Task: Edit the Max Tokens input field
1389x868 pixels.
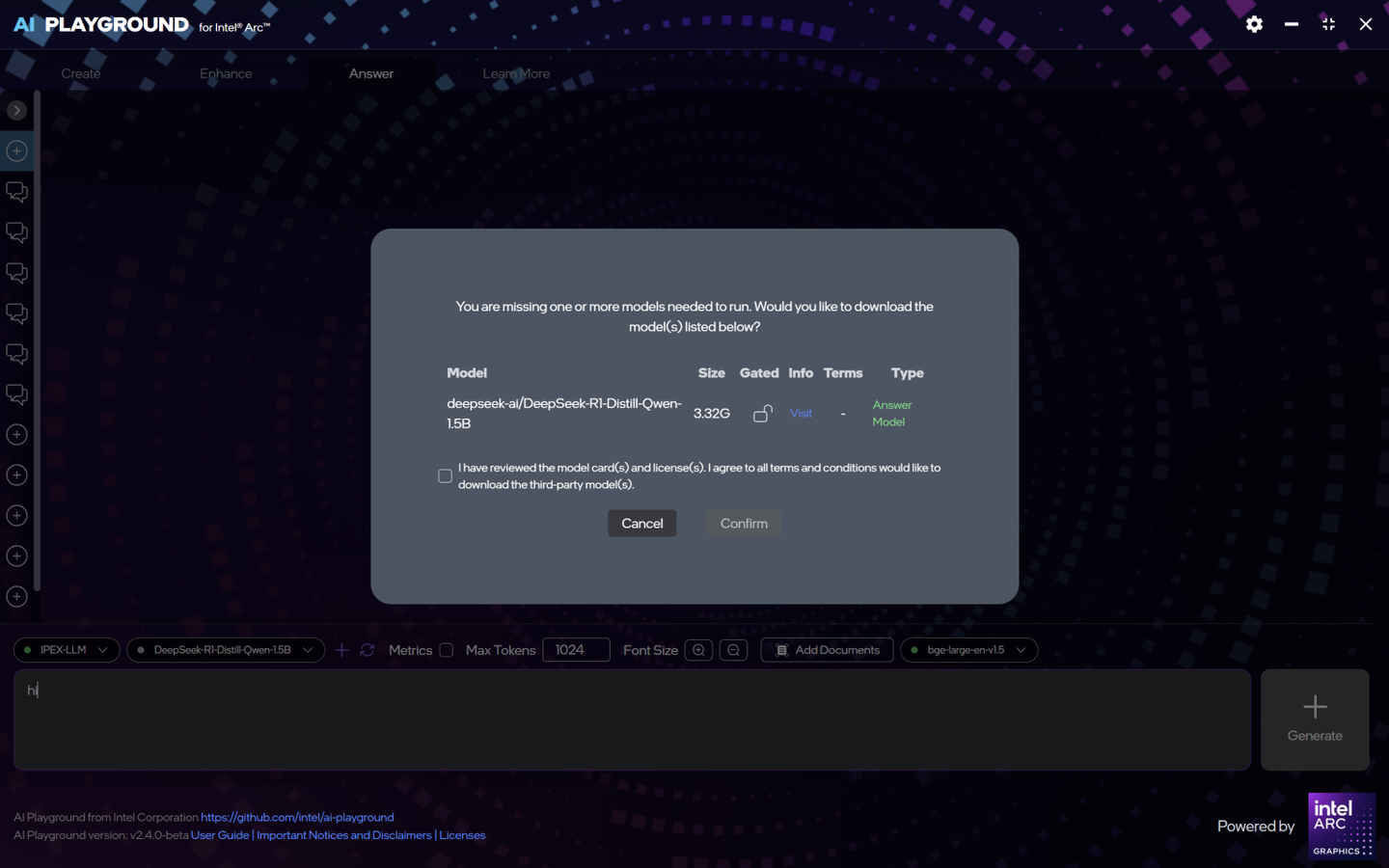Action: [576, 650]
